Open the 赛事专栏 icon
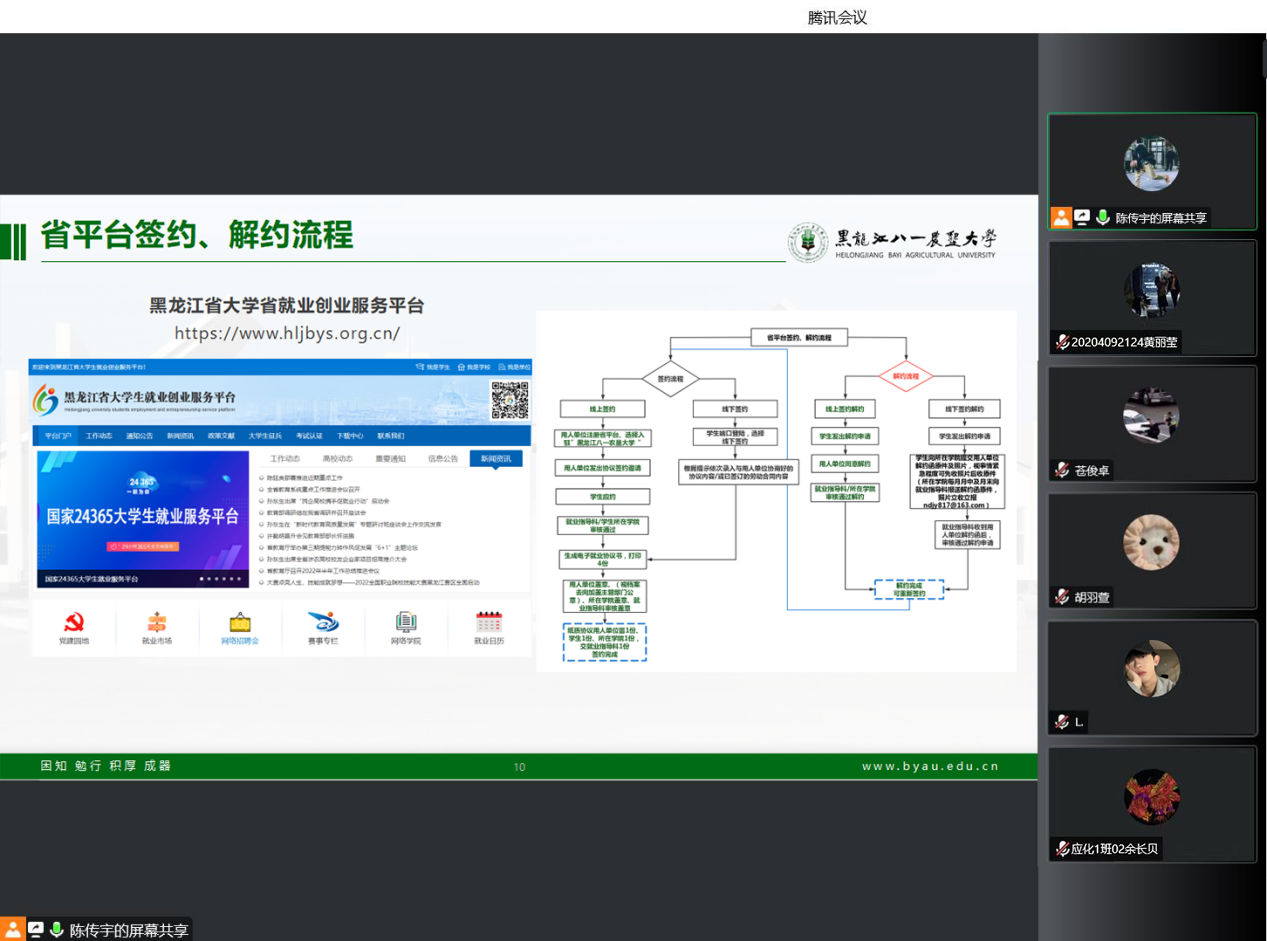This screenshot has height=941, width=1267. click(323, 622)
